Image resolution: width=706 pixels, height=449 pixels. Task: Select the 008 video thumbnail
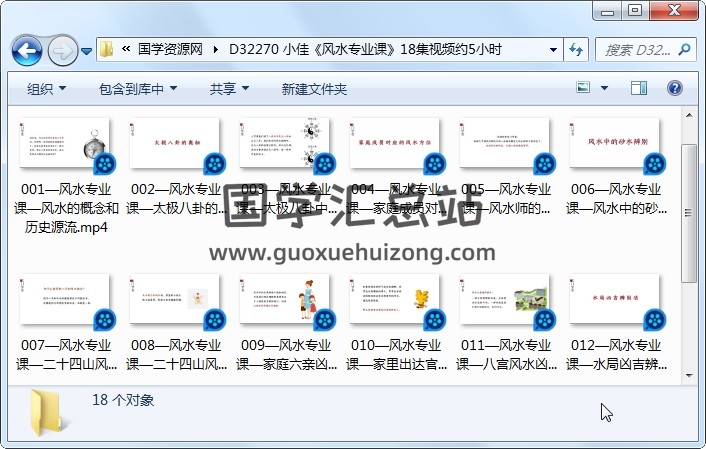pos(176,301)
